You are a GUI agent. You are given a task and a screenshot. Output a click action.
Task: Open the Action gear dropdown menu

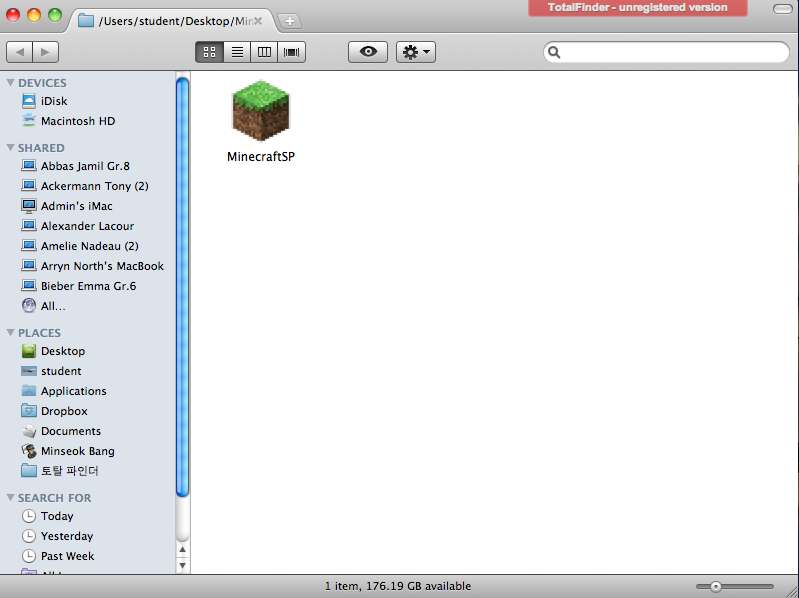pos(416,52)
